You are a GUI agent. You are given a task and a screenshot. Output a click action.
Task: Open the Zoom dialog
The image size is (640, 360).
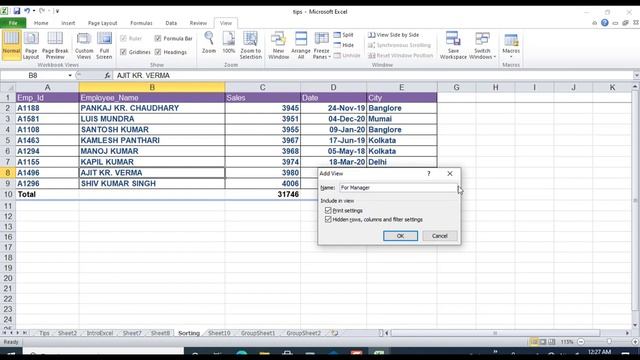tap(209, 43)
